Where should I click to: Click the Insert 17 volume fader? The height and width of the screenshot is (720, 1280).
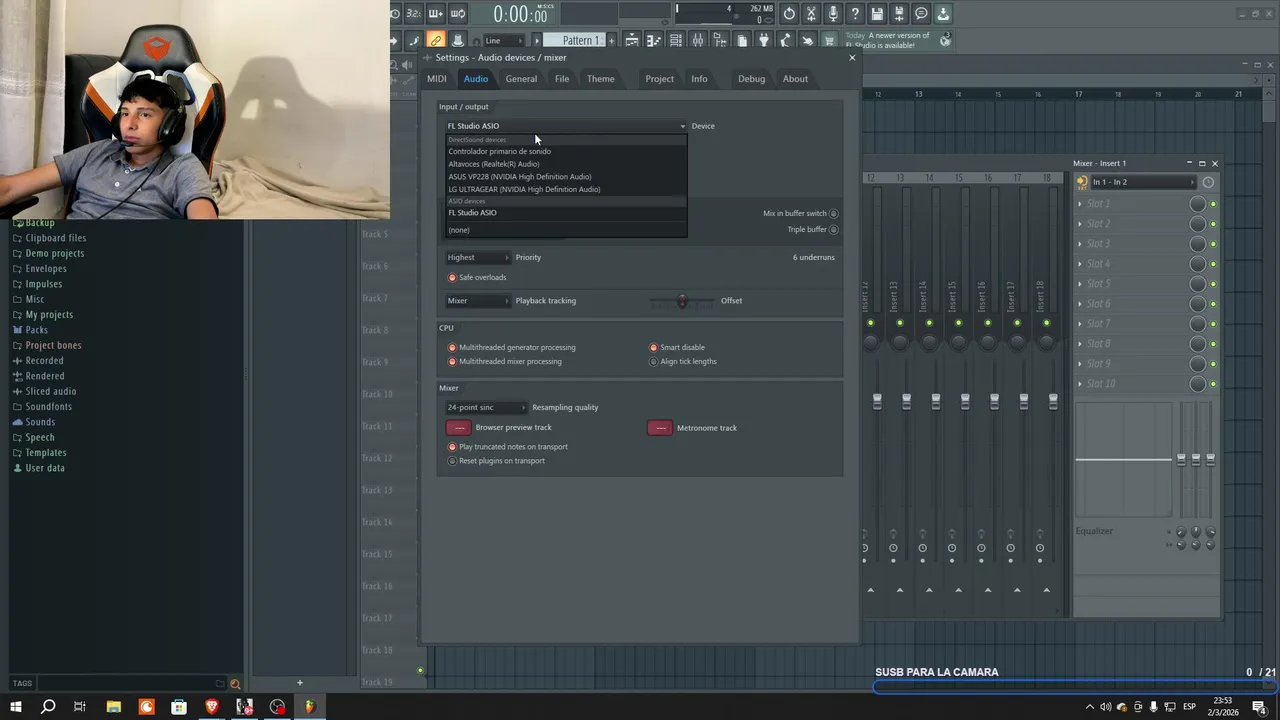tap(1024, 401)
